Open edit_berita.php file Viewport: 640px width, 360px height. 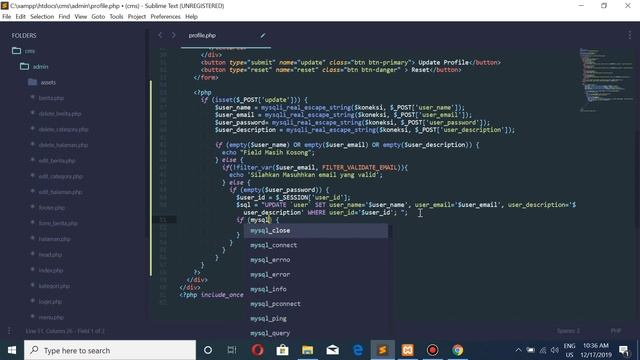(x=57, y=161)
